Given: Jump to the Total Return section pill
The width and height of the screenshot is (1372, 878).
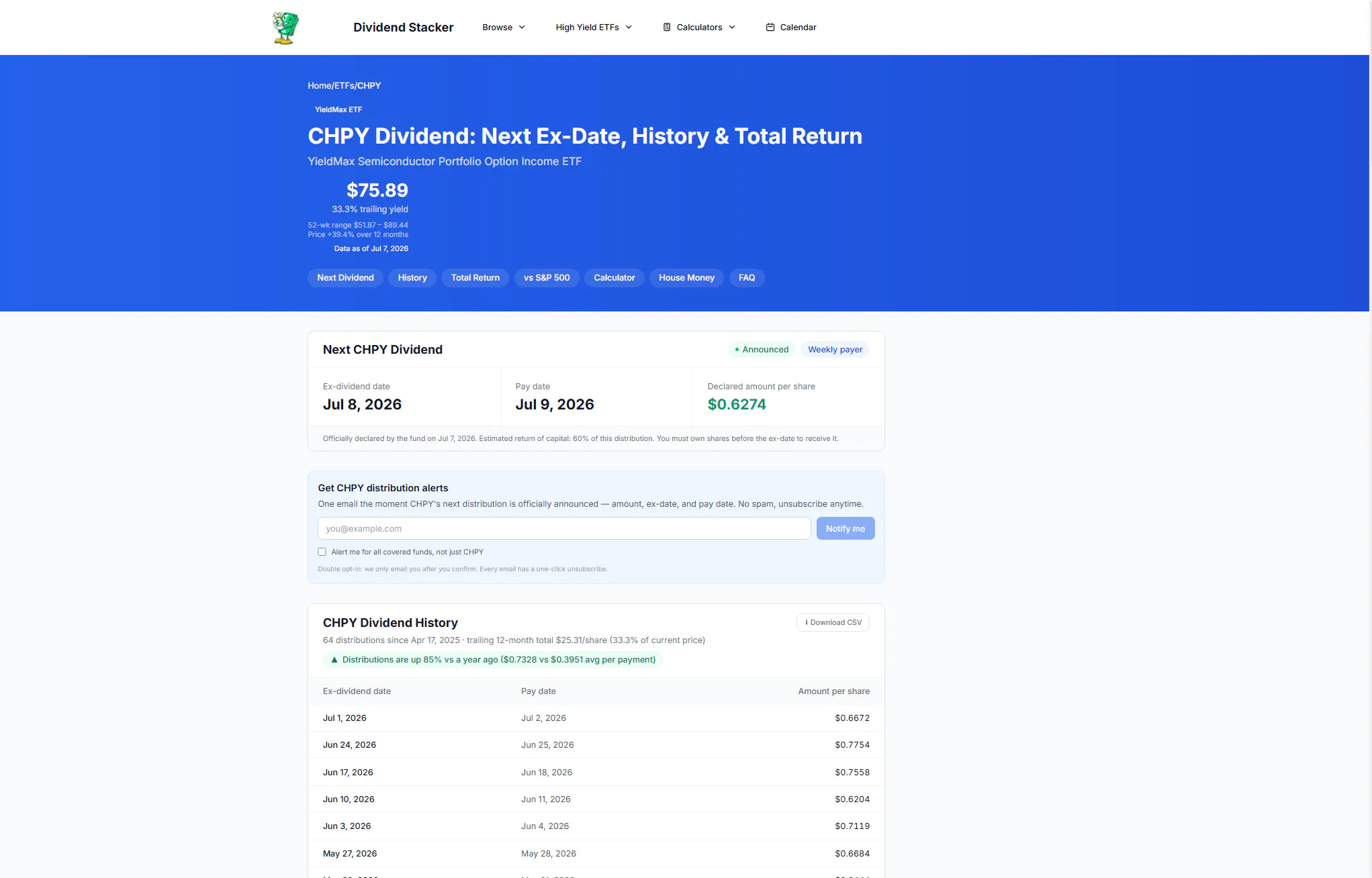Looking at the screenshot, I should pyautogui.click(x=475, y=278).
